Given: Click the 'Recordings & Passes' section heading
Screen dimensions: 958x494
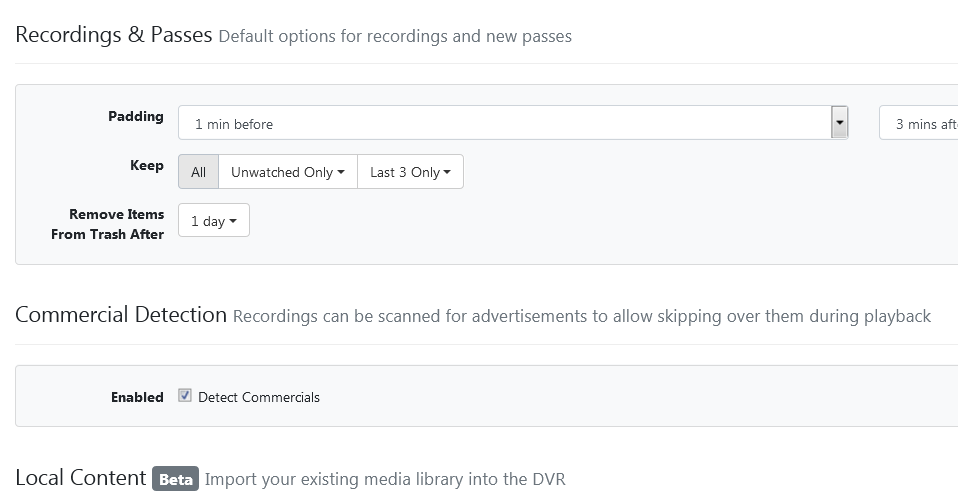Looking at the screenshot, I should tap(114, 35).
